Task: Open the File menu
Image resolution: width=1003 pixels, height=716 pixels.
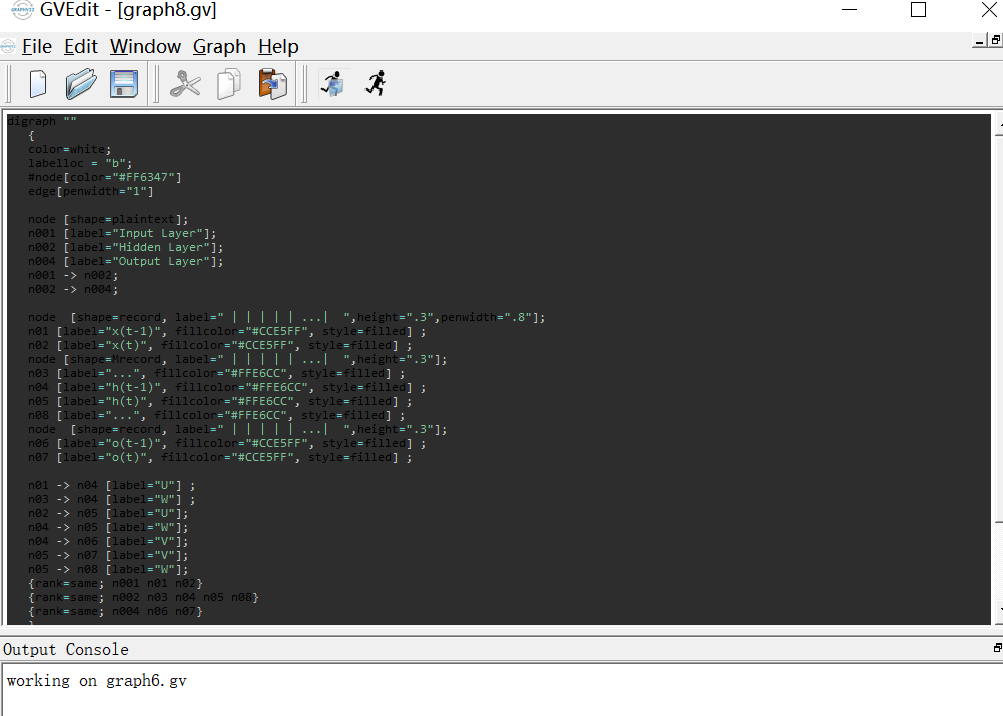Action: [36, 47]
